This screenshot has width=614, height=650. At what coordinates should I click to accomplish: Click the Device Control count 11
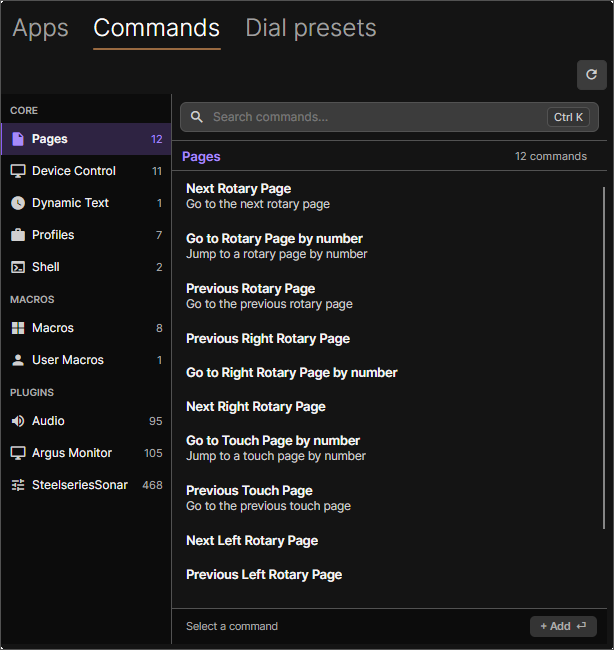(x=157, y=171)
